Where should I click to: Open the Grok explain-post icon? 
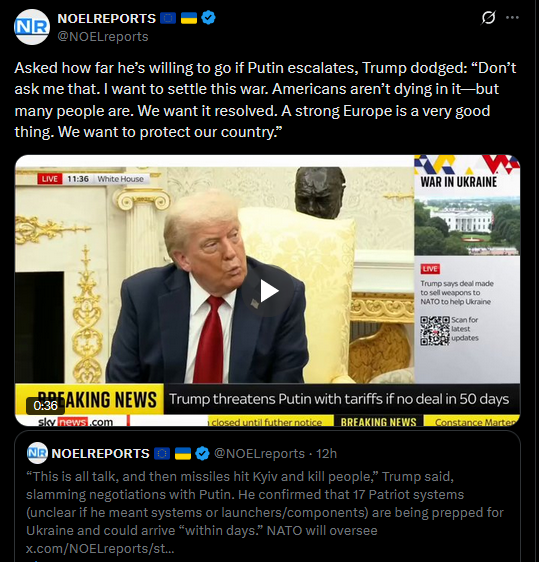[488, 17]
